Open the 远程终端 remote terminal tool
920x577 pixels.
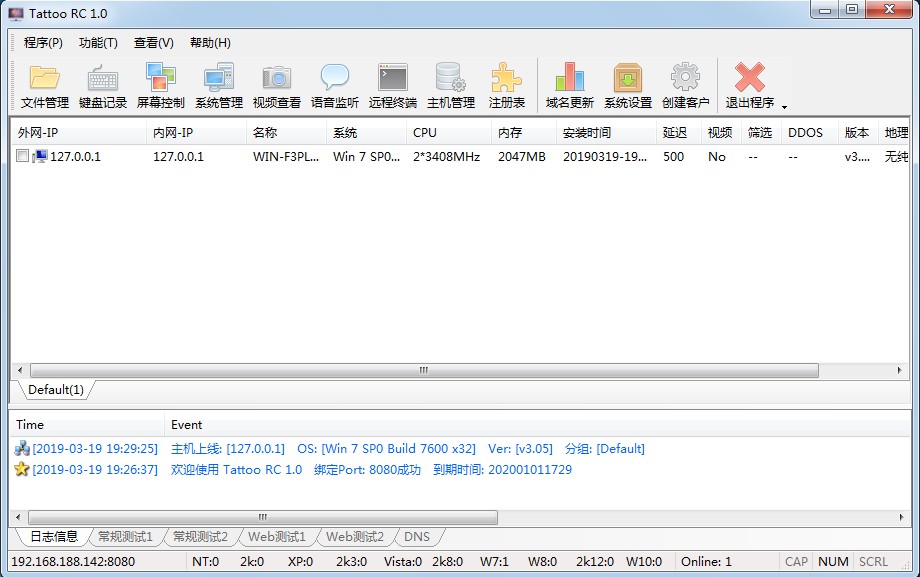point(393,86)
